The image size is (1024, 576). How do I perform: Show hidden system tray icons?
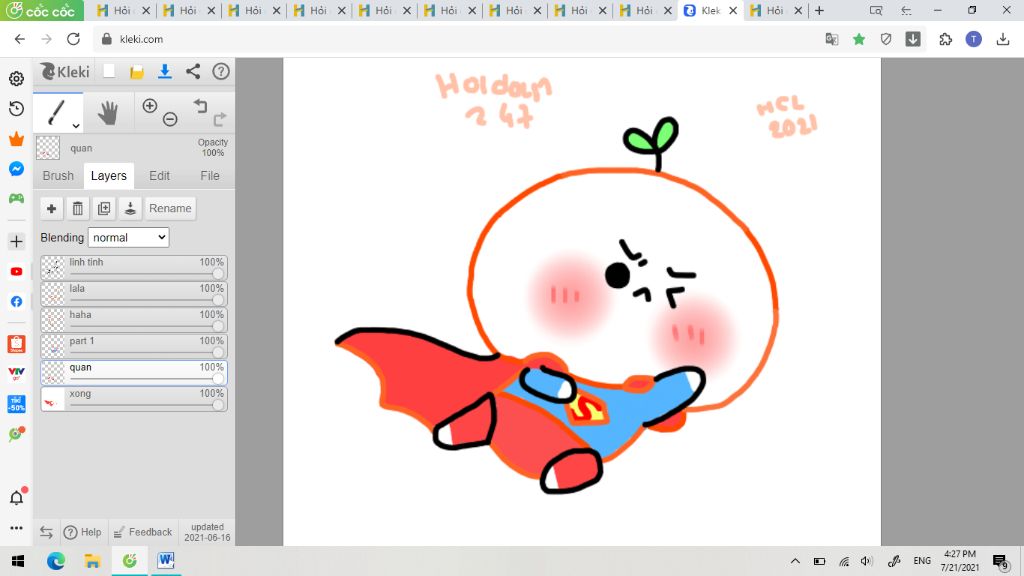795,561
